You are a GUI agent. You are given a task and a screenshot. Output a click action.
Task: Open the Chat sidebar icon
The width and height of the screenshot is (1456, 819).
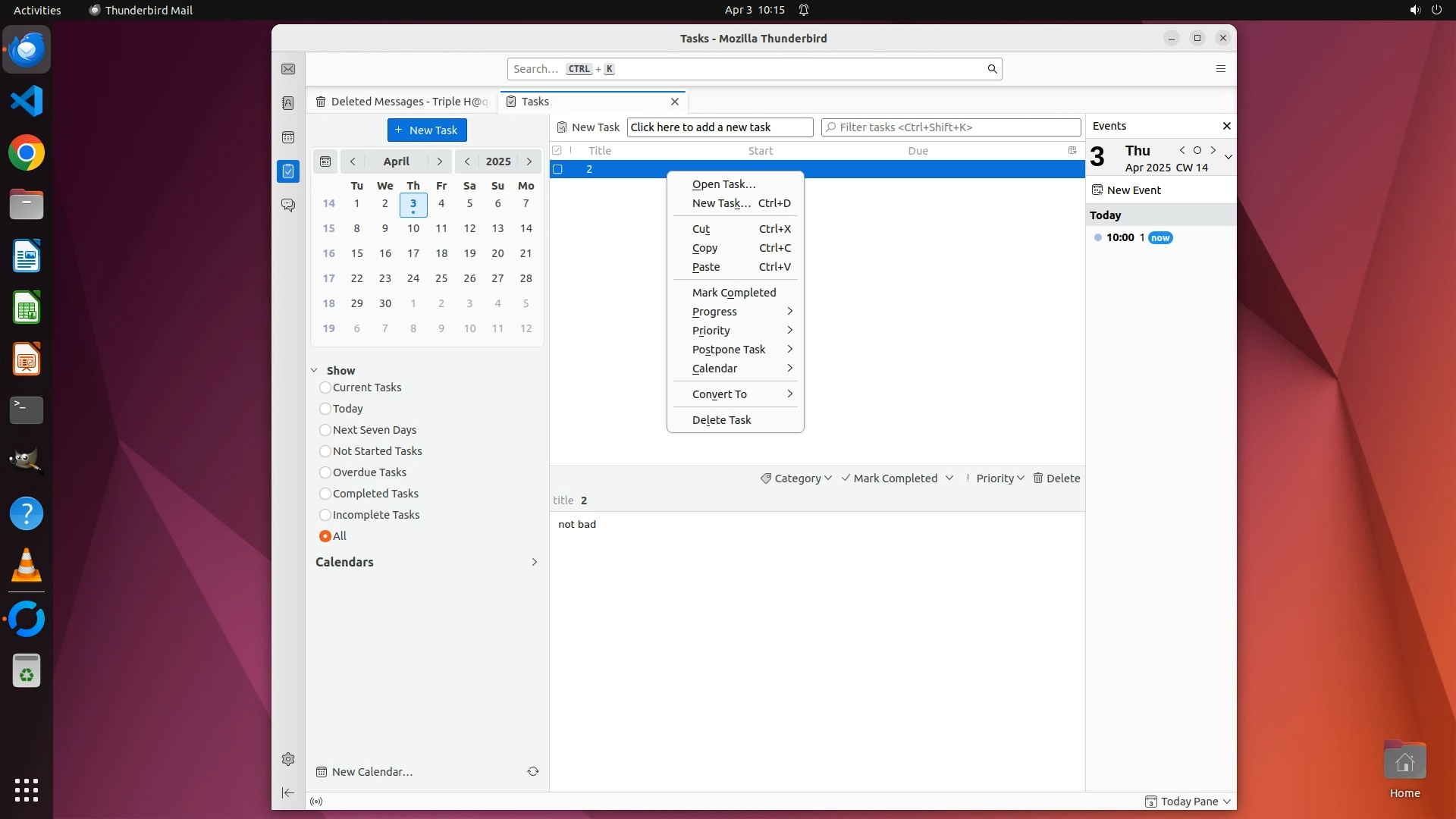click(x=288, y=206)
